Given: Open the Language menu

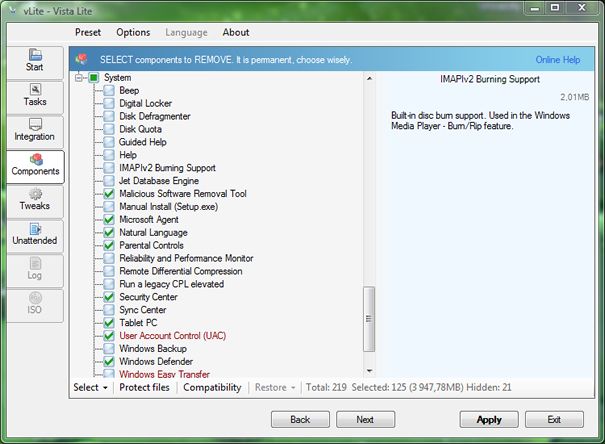Looking at the screenshot, I should tap(186, 32).
